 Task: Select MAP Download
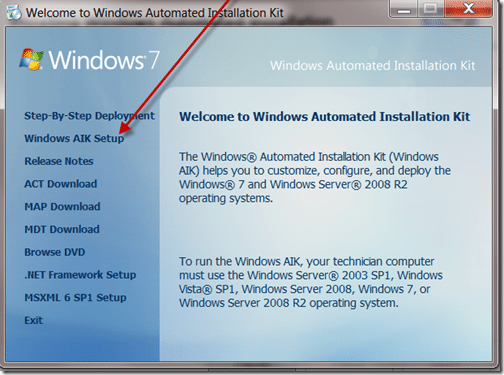[62, 207]
